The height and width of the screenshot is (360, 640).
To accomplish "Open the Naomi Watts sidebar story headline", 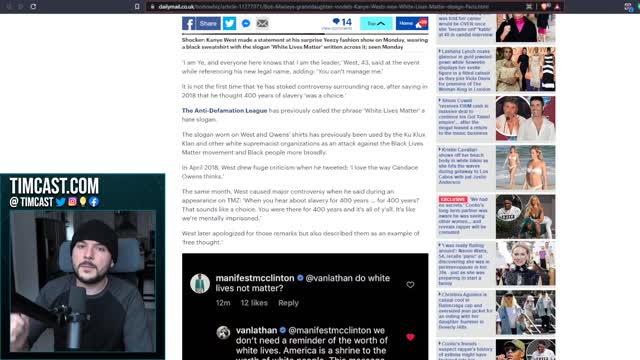I will pos(464,264).
